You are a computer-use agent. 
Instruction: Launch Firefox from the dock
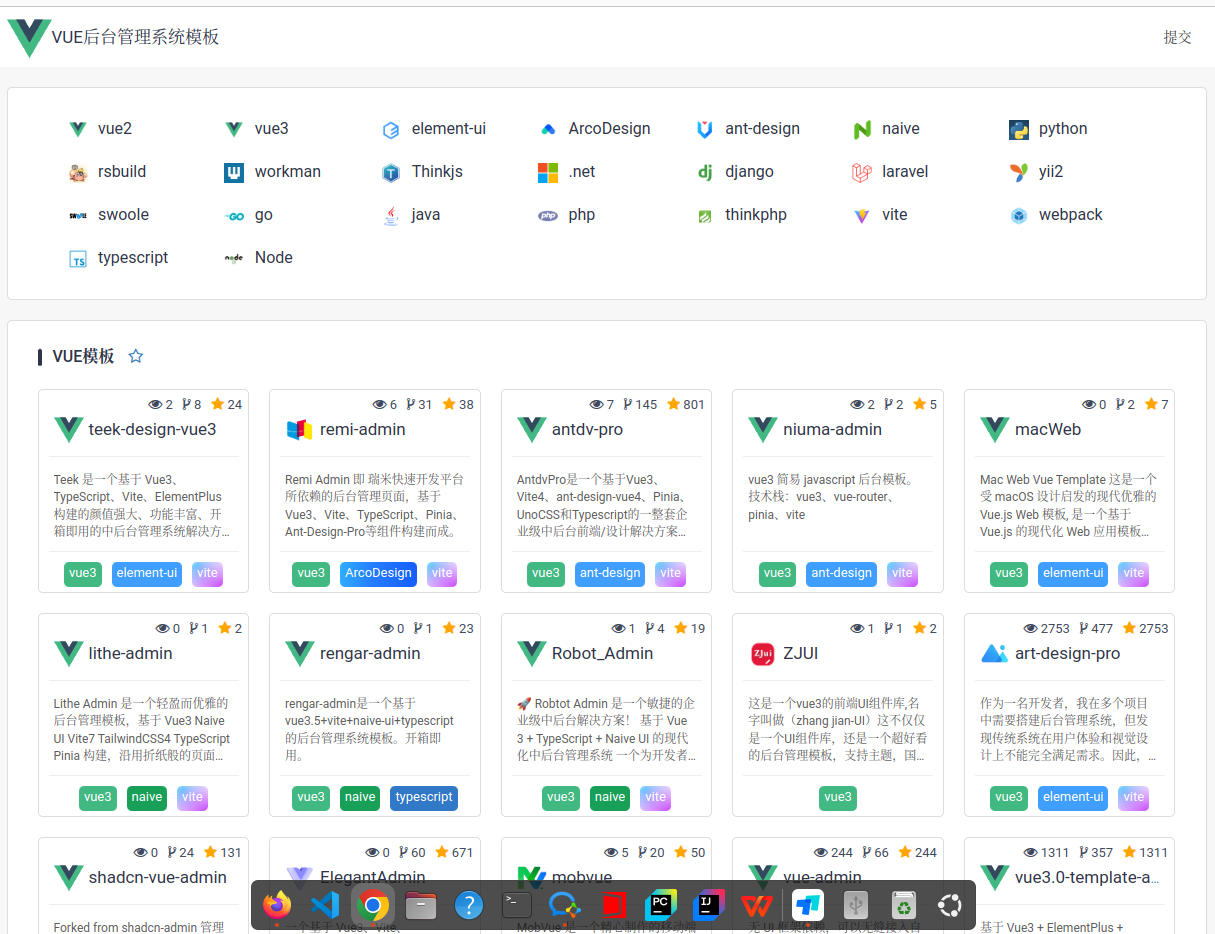(277, 906)
